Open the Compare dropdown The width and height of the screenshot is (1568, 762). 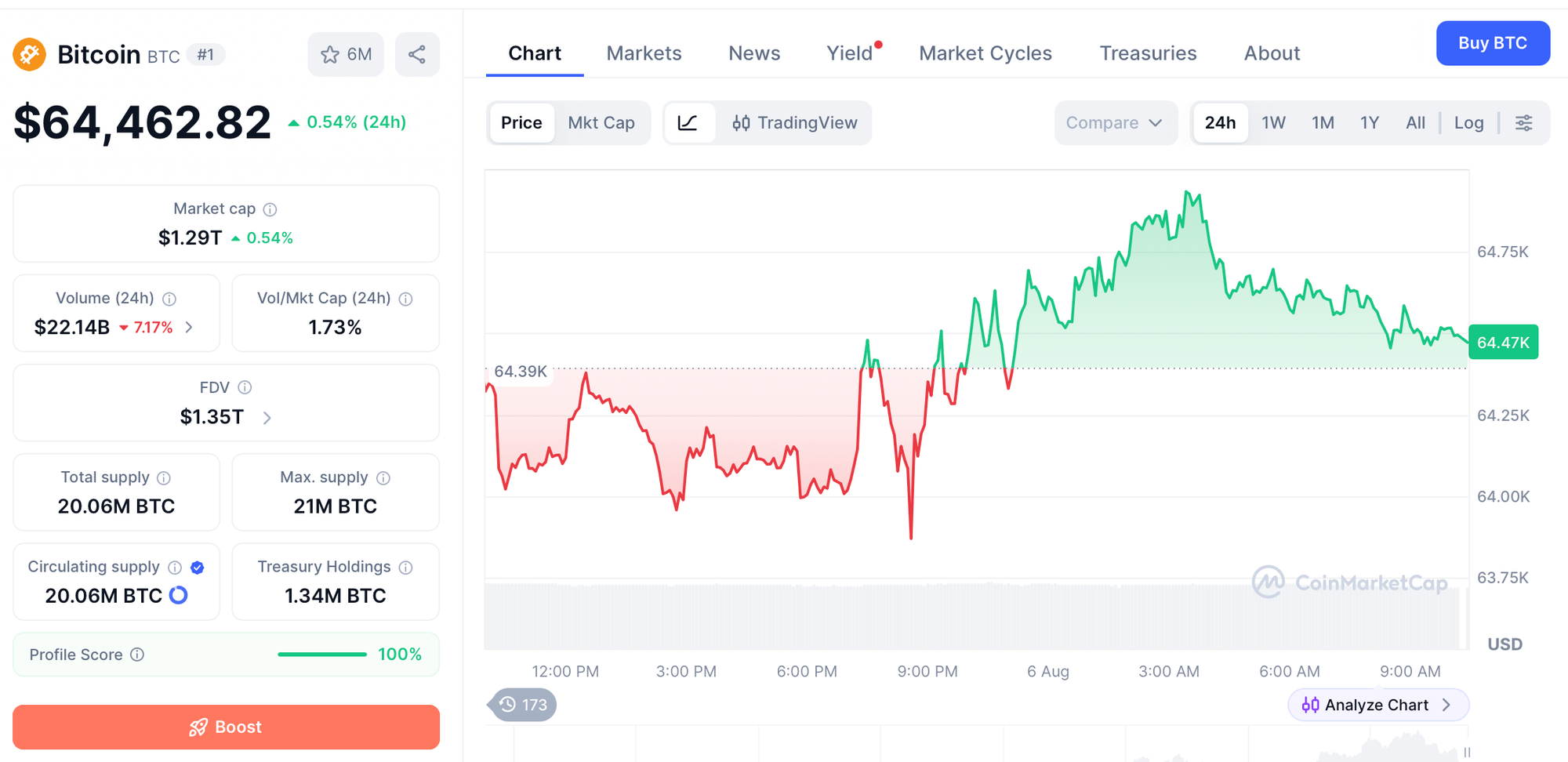click(x=1115, y=123)
